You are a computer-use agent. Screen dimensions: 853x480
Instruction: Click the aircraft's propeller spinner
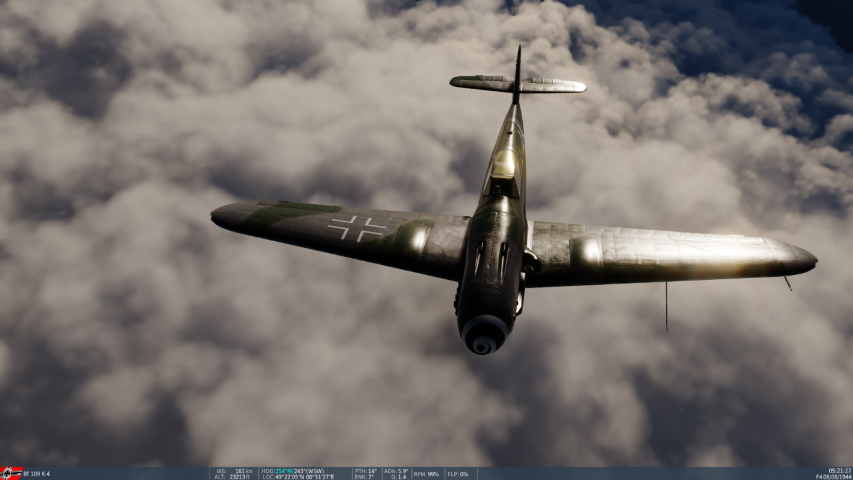pyautogui.click(x=483, y=338)
